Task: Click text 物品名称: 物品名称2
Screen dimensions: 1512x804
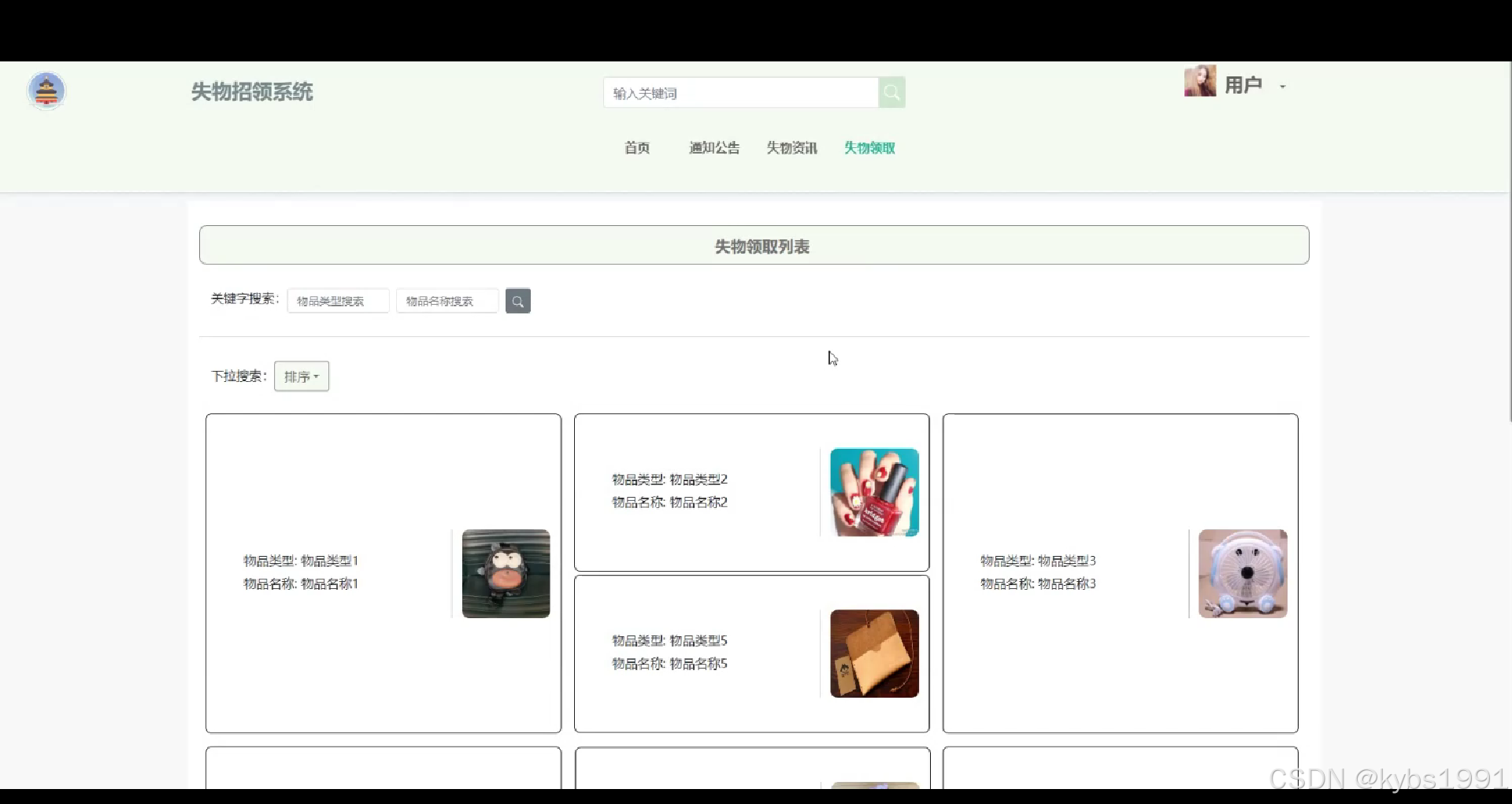Action: tap(670, 502)
